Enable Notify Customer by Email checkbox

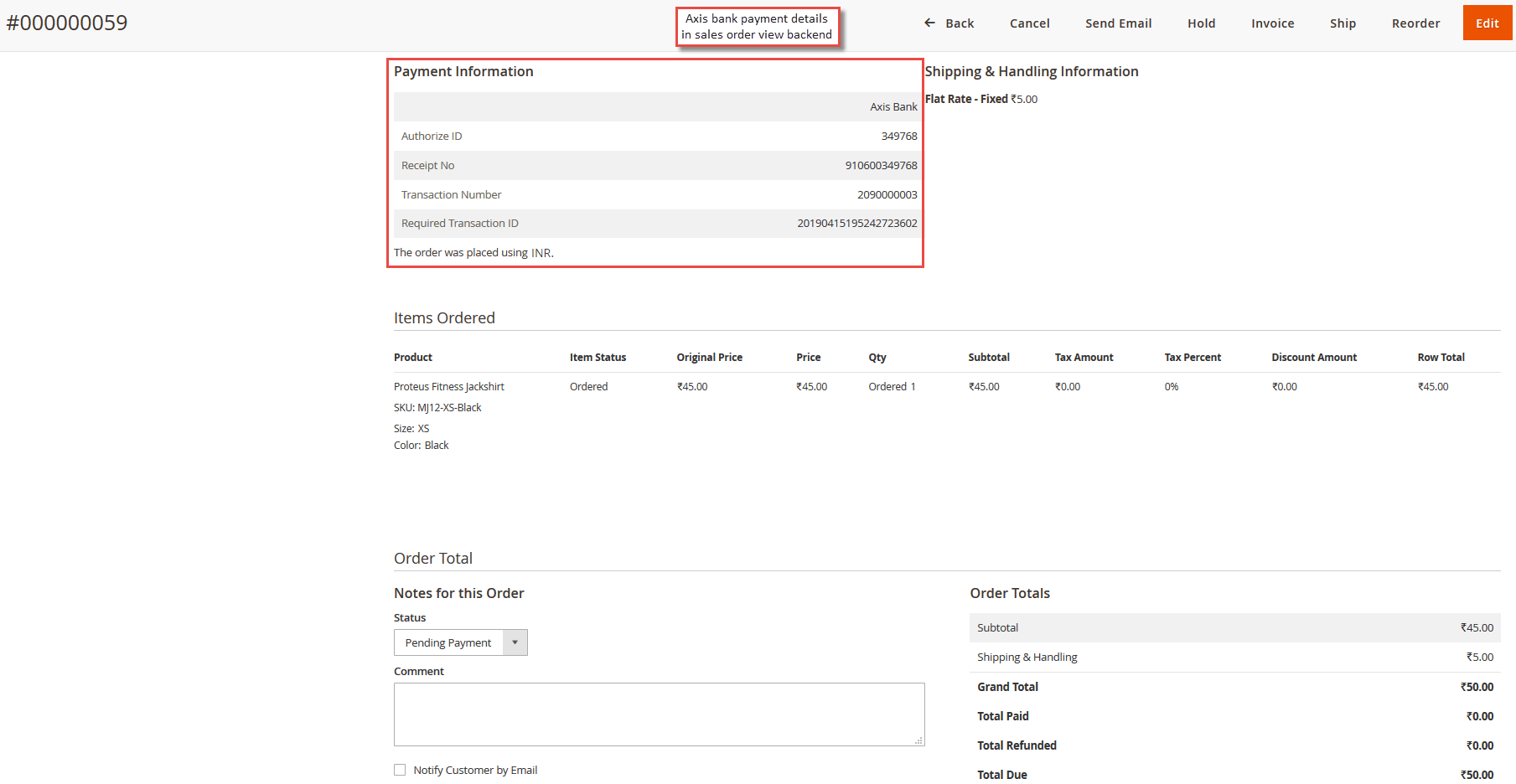[400, 770]
